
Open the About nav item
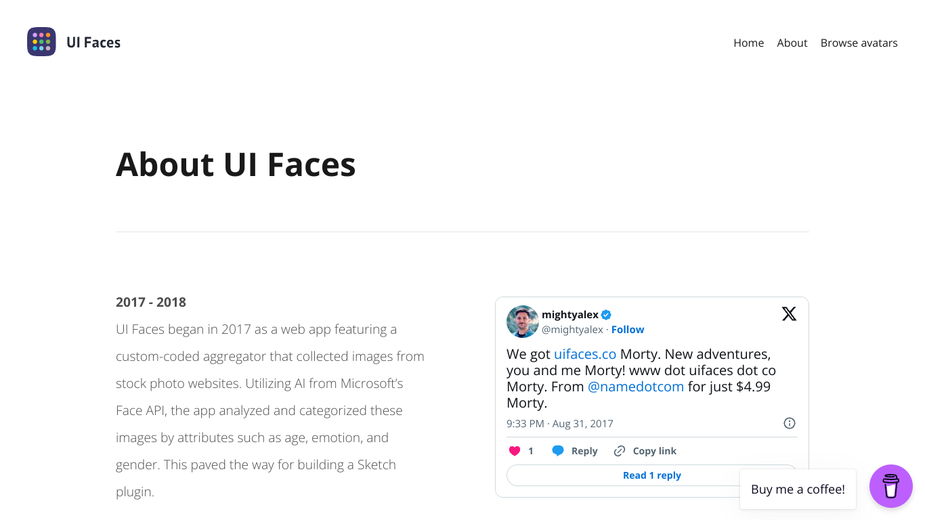(792, 43)
